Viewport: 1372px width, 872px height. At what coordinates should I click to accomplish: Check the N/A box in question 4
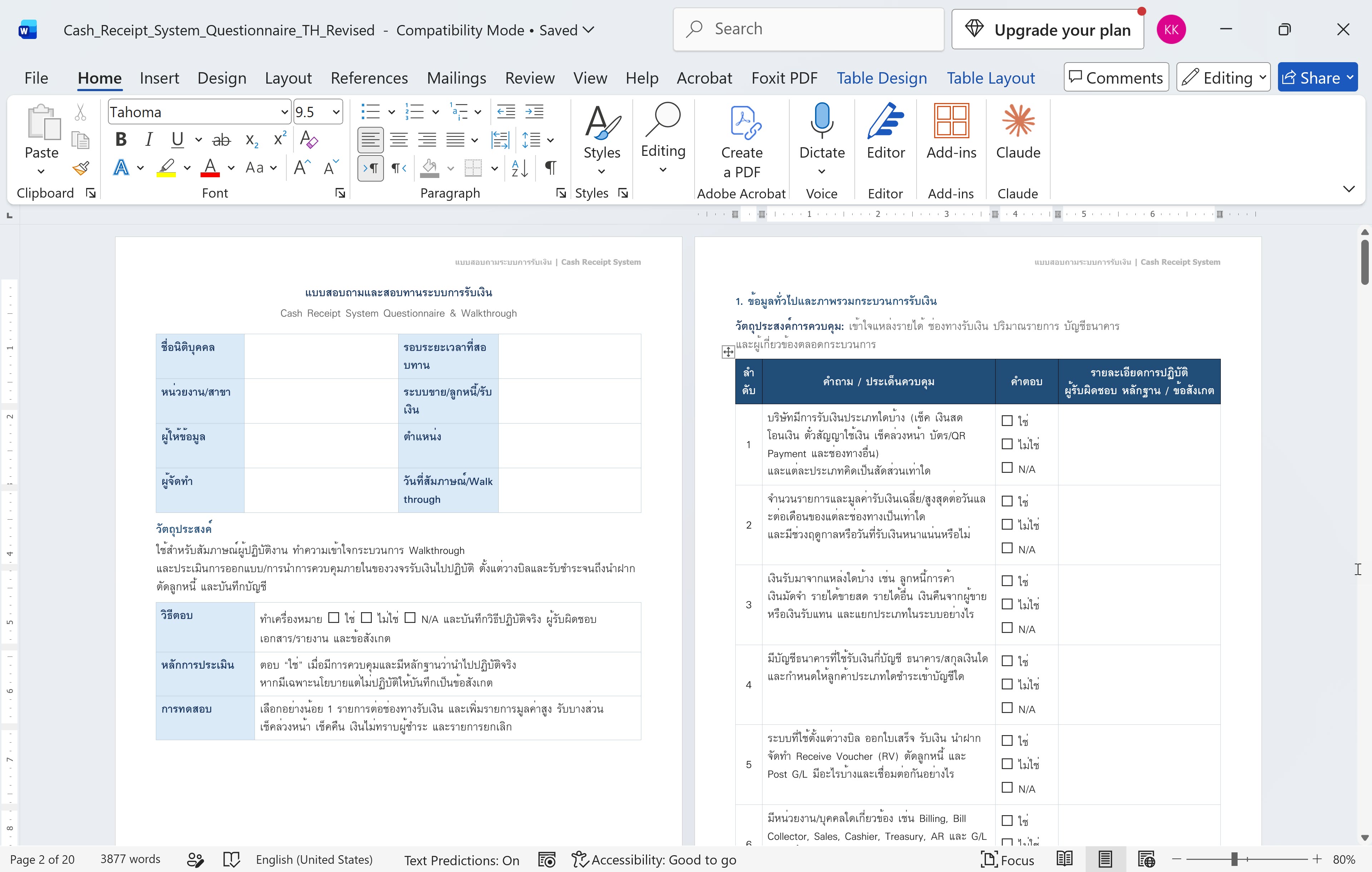pyautogui.click(x=1007, y=708)
